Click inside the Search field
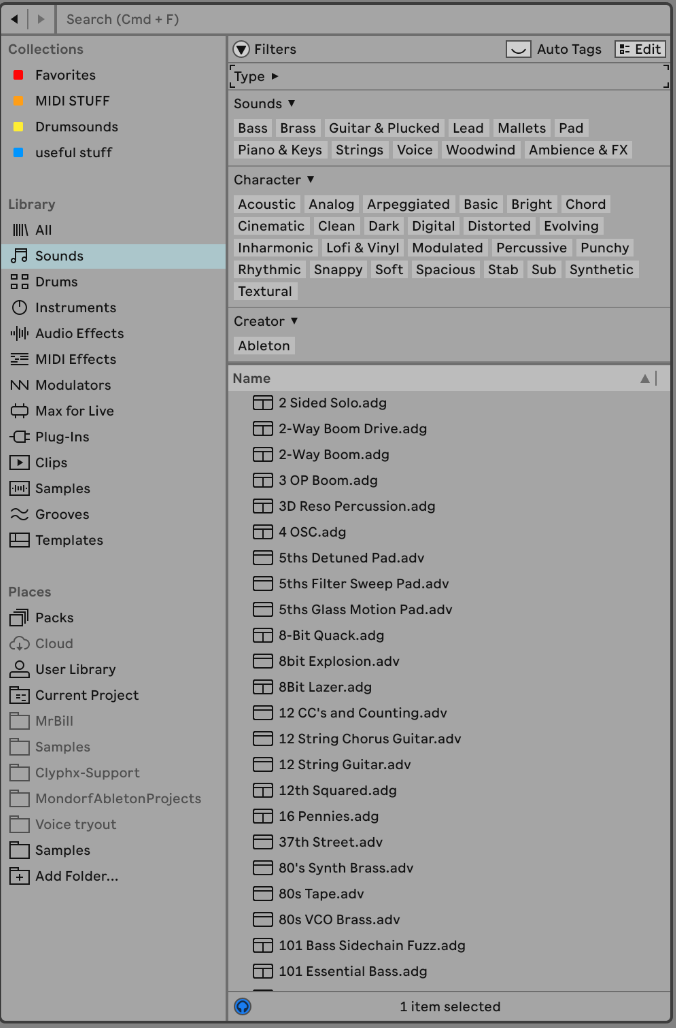Image resolution: width=676 pixels, height=1028 pixels. [x=360, y=19]
